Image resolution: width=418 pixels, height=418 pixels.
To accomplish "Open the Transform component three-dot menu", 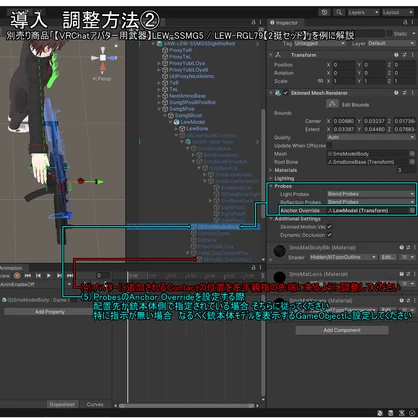I will [x=413, y=55].
